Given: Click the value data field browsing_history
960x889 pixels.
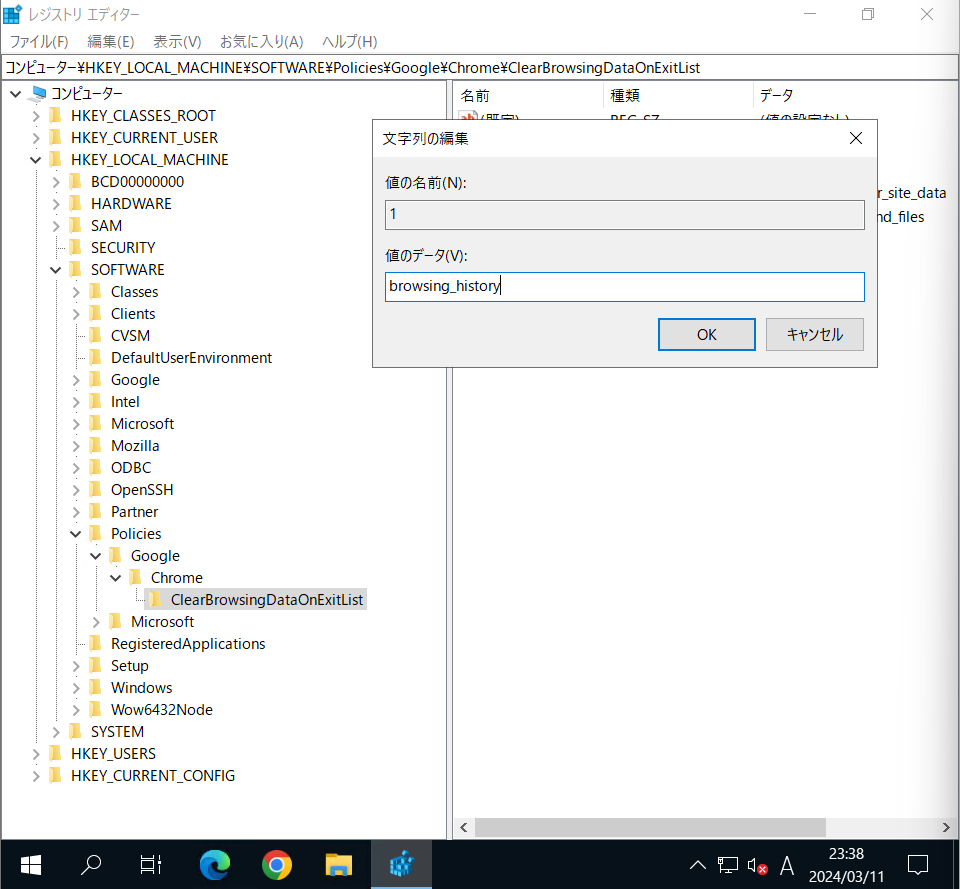Looking at the screenshot, I should (624, 287).
